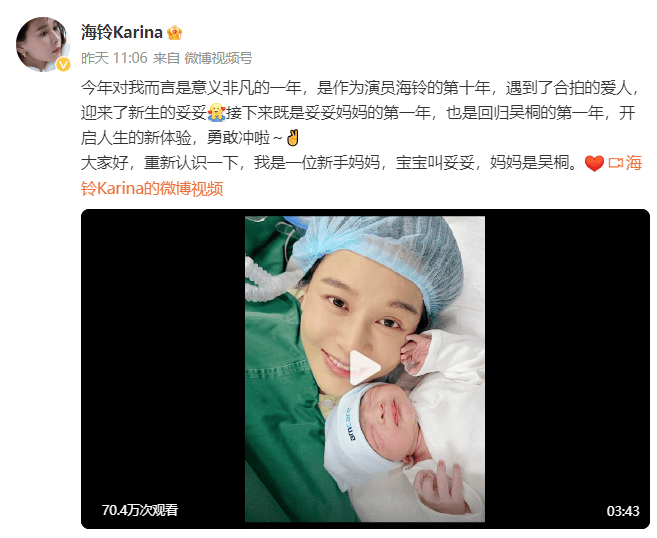
Task: Play the video using center play button
Action: [365, 367]
